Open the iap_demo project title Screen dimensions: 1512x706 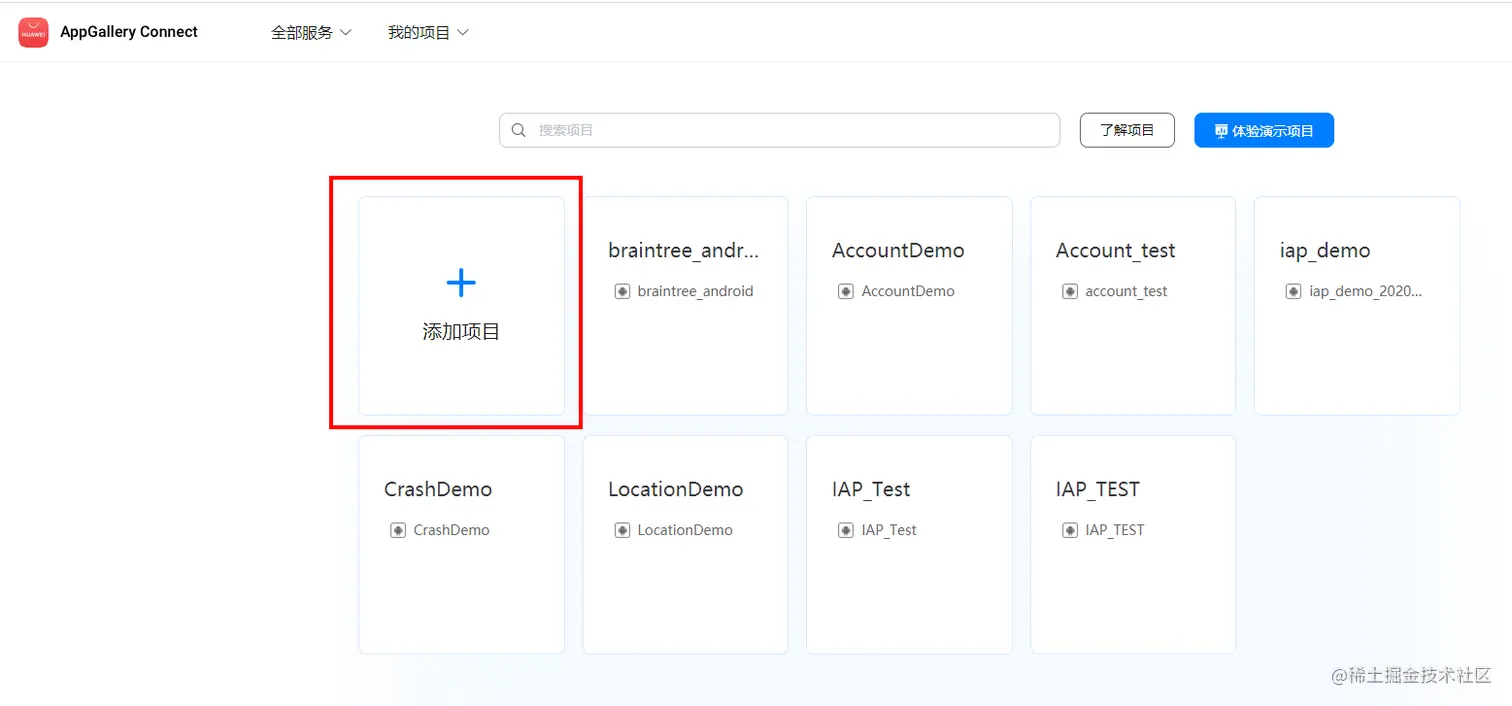1325,250
